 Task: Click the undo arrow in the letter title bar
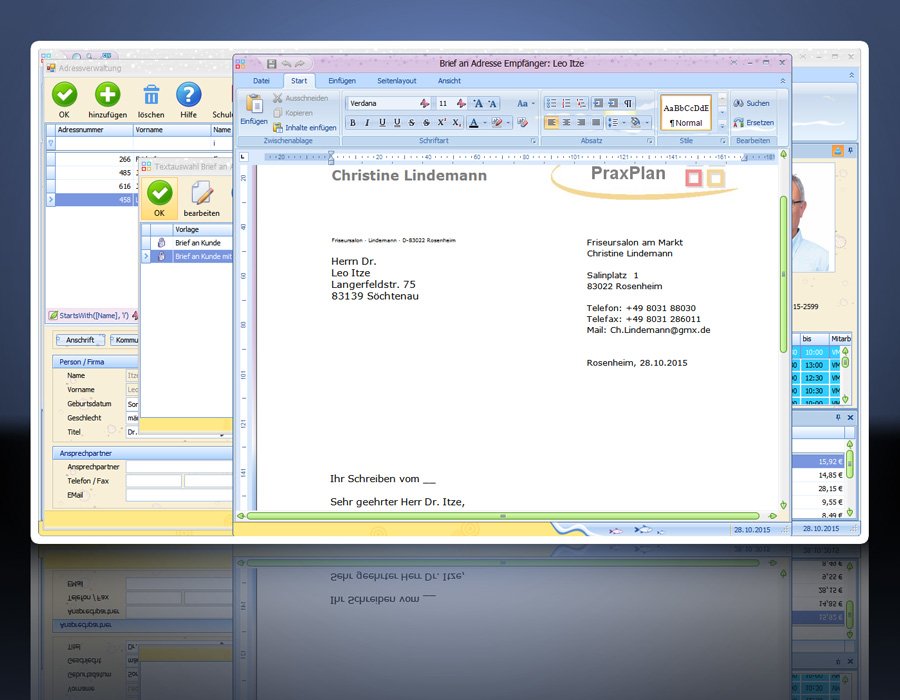coord(286,64)
